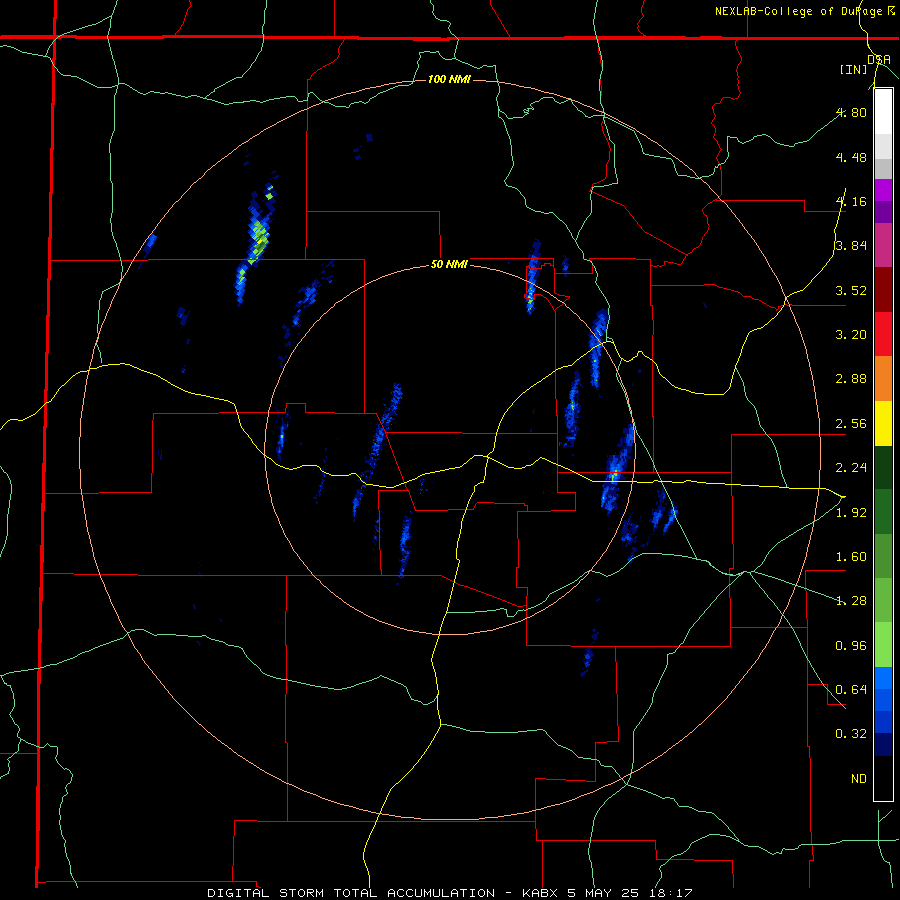This screenshot has height=900, width=900.
Task: Pick the bright red swatch in the color scale
Action: 883,334
